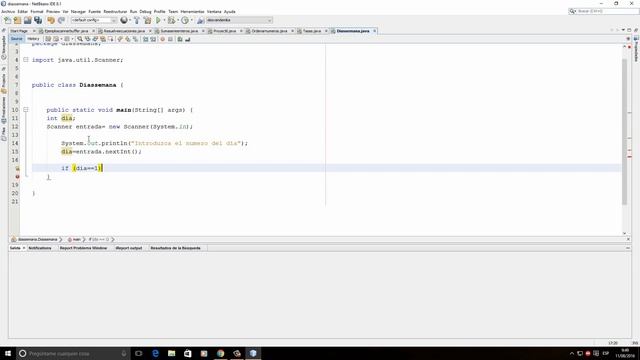This screenshot has height=360, width=640.
Task: Toggle the Rectangular Selection editor icon
Action: (x=111, y=39)
